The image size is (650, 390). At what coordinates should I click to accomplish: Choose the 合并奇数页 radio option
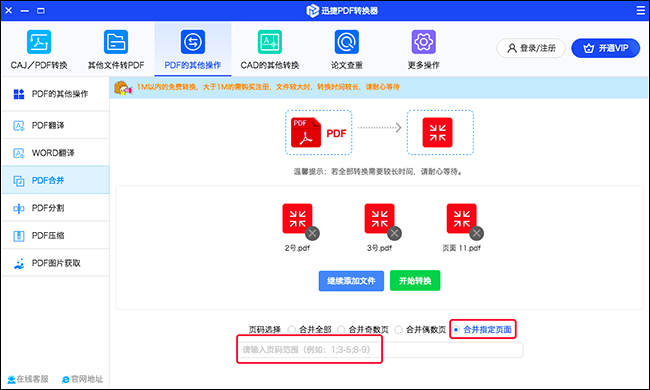pos(341,329)
